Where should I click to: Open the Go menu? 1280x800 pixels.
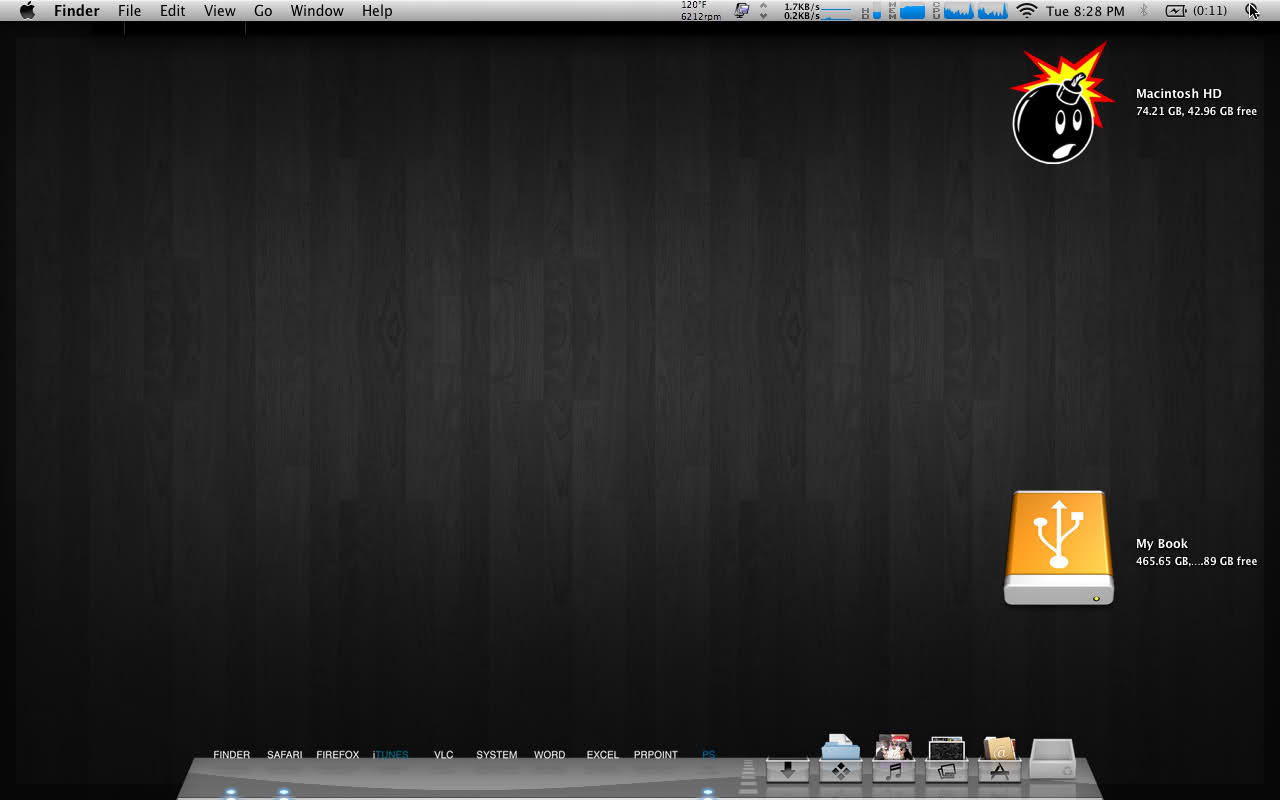click(263, 11)
